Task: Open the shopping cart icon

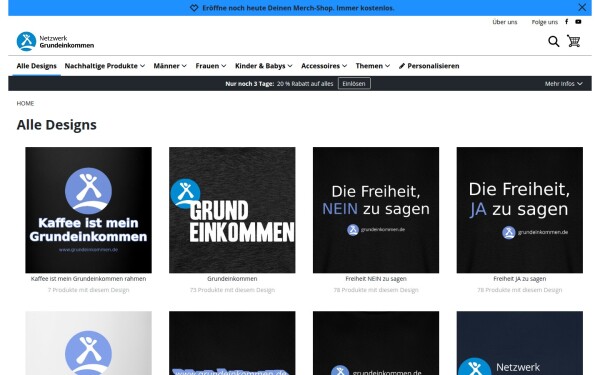Action: 574,41
